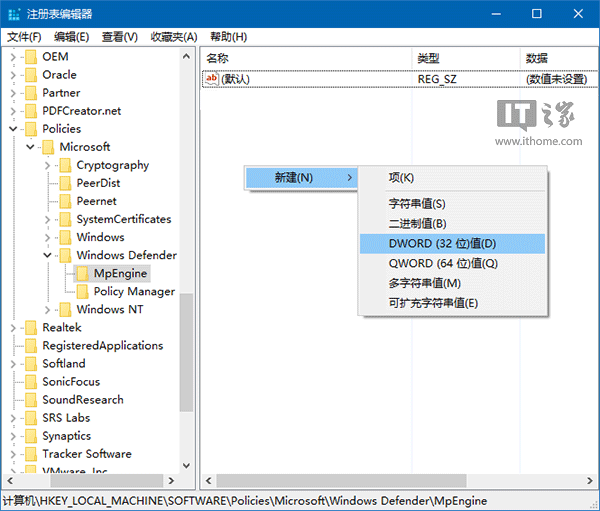This screenshot has height=511, width=600.
Task: Choose 字符串值(S) from the submenu
Action: tap(417, 204)
